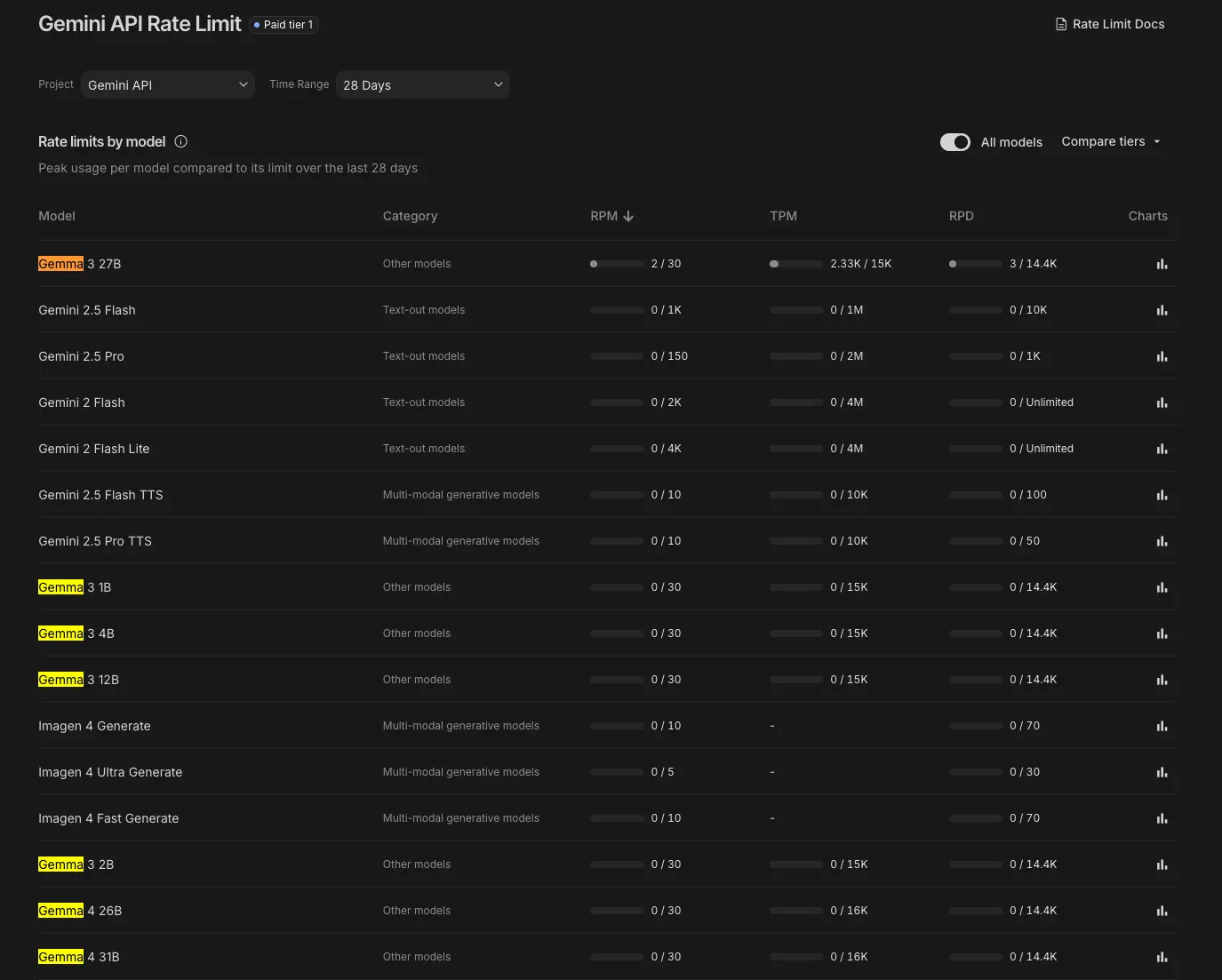Sort by the Category column header
Screen dimensions: 1222x980
410,216
